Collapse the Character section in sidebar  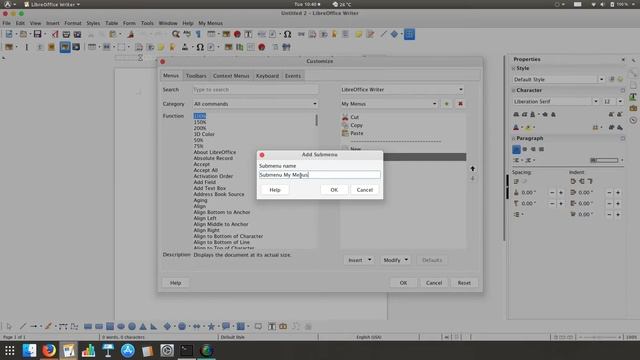tap(514, 90)
